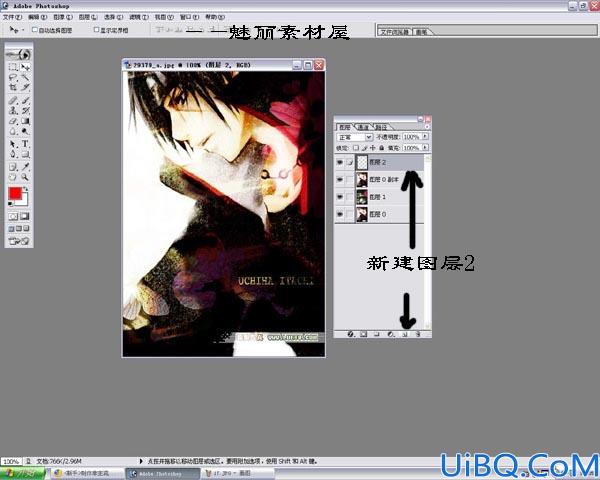Hide layer 2 using its eye icon

[x=339, y=162]
